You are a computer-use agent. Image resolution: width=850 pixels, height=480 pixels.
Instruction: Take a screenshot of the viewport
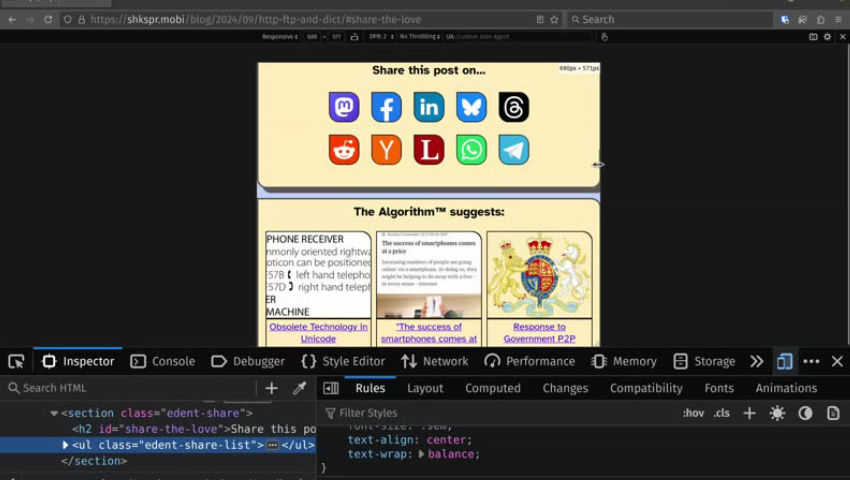813,37
